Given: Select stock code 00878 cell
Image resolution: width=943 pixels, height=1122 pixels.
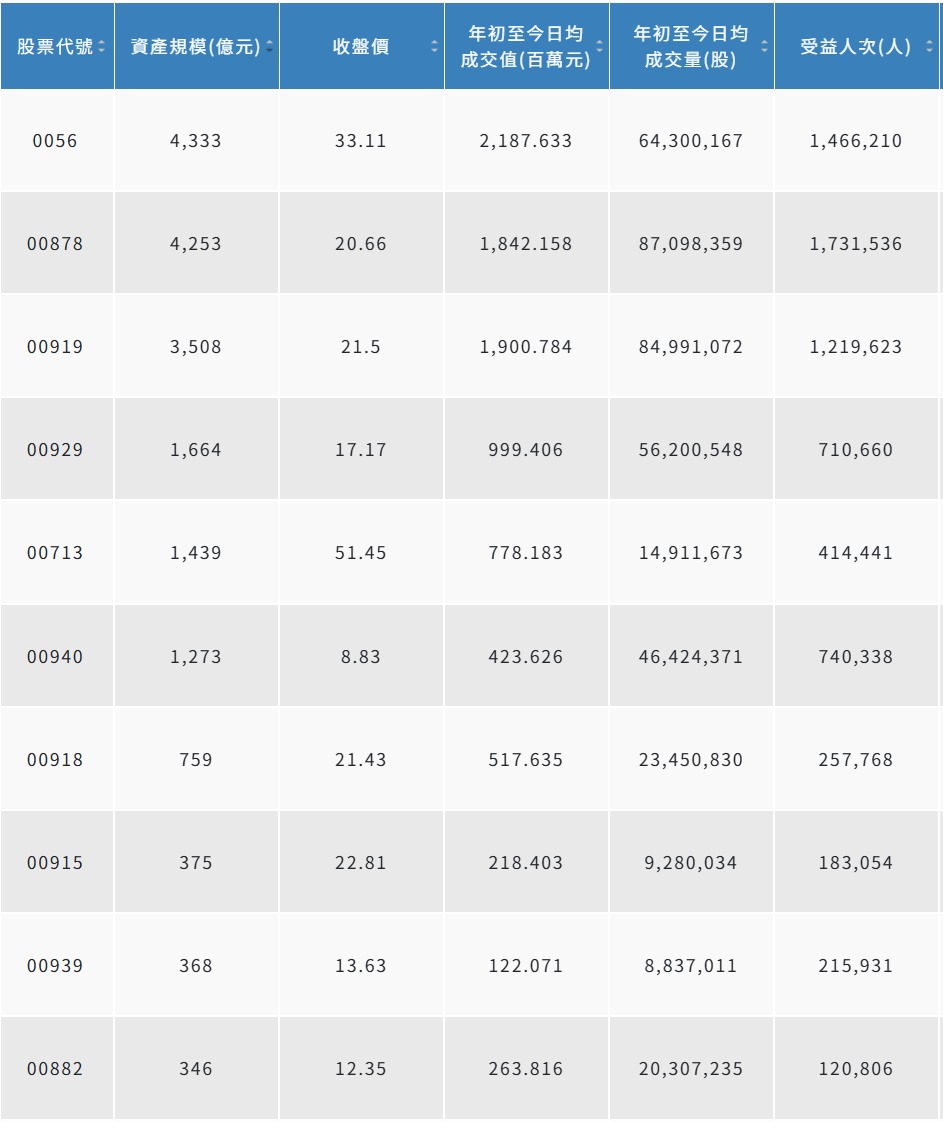Looking at the screenshot, I should (x=57, y=244).
